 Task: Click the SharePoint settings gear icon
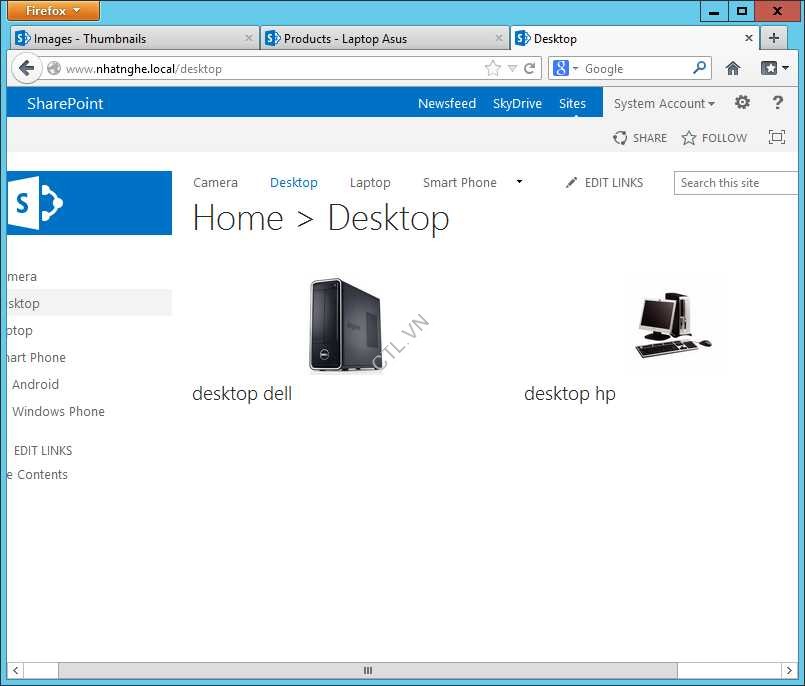[742, 103]
